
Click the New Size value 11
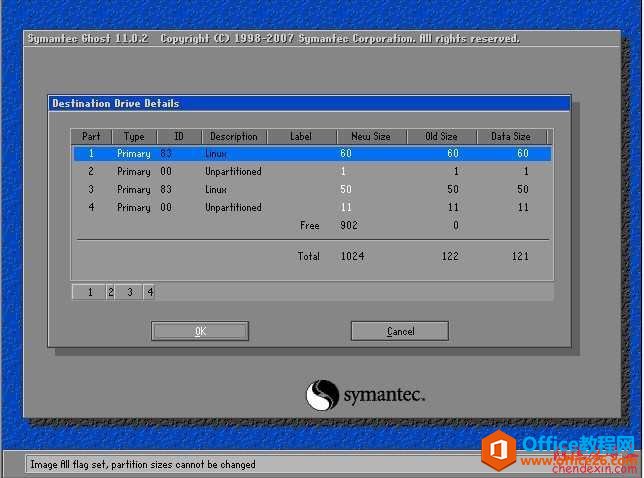346,207
